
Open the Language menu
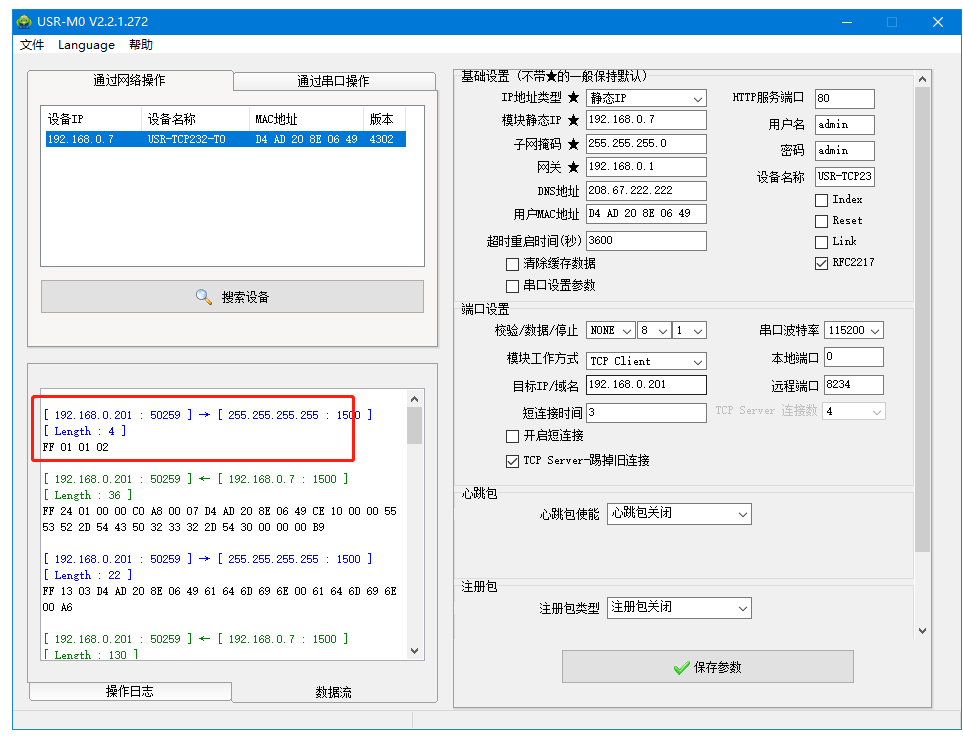tap(86, 45)
